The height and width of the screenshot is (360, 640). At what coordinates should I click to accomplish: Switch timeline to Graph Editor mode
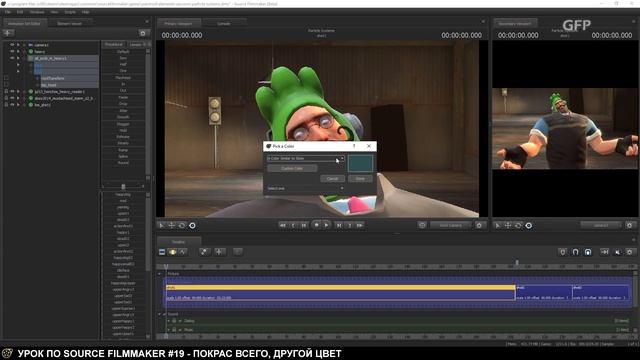coord(182,252)
